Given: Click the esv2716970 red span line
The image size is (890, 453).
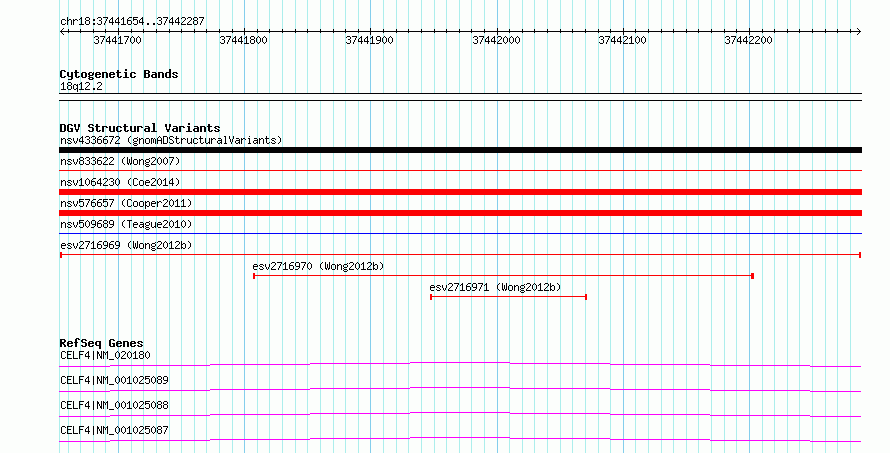Looking at the screenshot, I should coord(503,276).
